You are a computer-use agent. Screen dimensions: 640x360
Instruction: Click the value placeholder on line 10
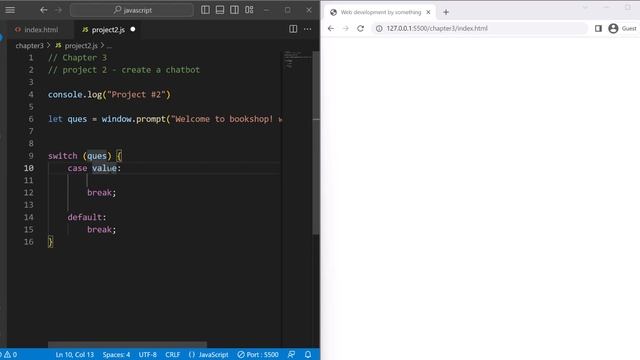pyautogui.click(x=104, y=168)
